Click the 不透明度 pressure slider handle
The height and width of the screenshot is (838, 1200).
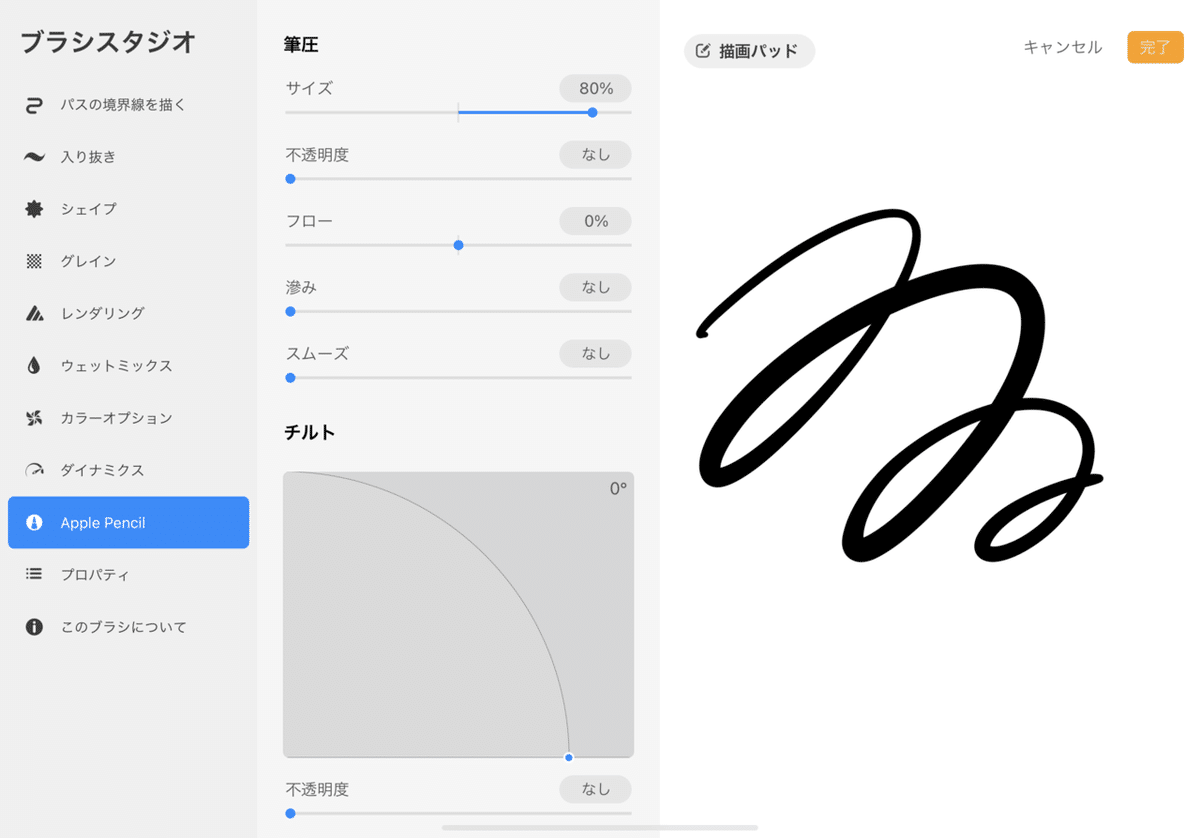(290, 178)
